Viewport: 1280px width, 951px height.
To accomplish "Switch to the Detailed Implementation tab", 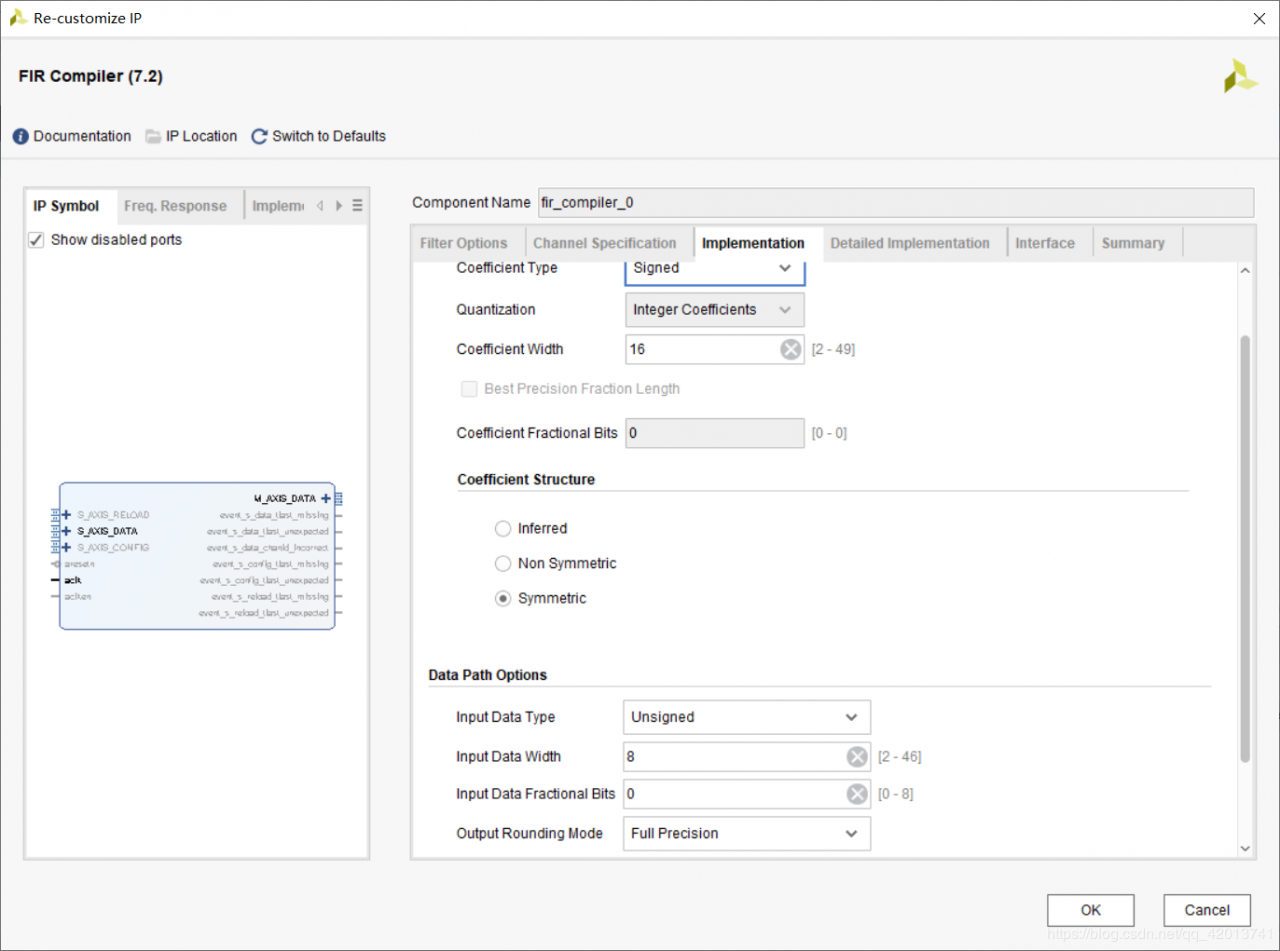I will click(x=910, y=243).
